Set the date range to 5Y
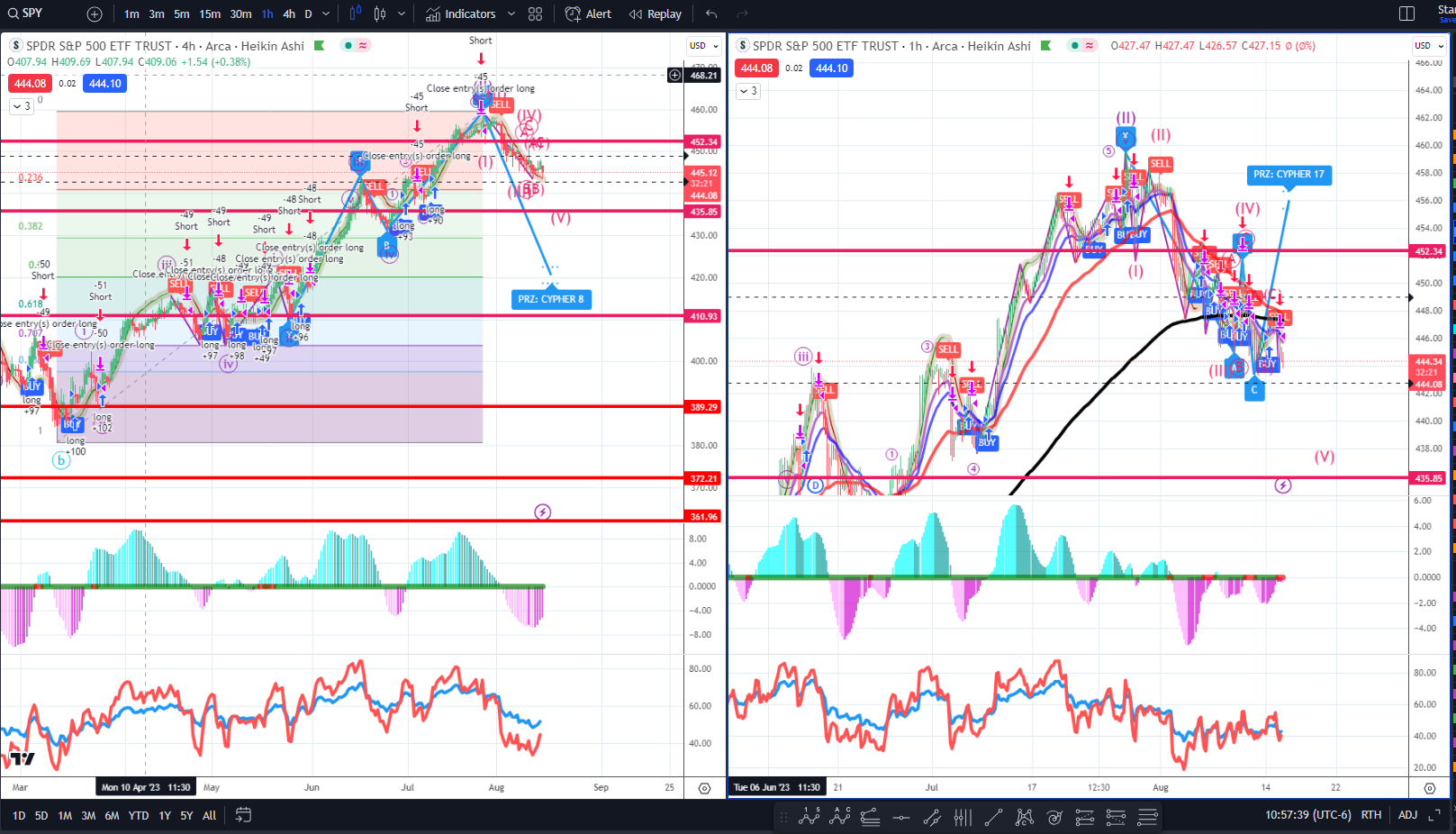Image resolution: width=1456 pixels, height=834 pixels. pos(186,816)
